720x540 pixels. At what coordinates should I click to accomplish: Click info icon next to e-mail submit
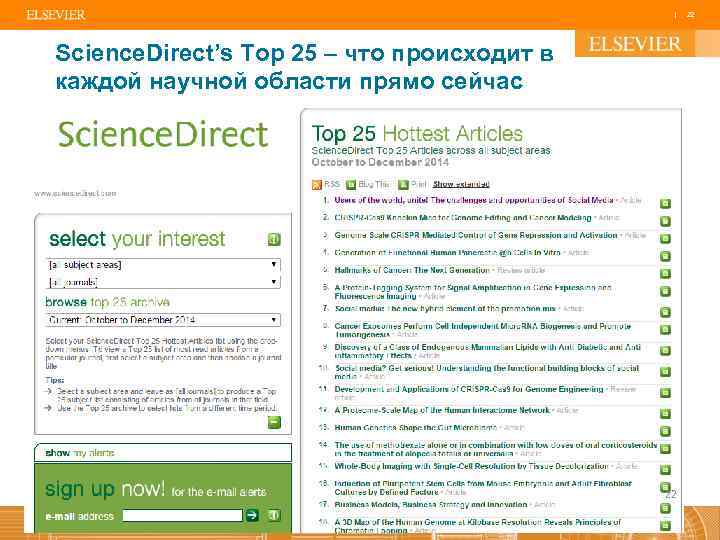(x=274, y=515)
